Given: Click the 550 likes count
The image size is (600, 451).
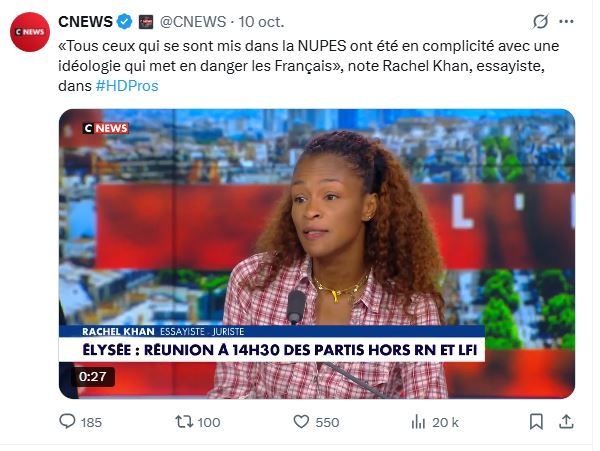Looking at the screenshot, I should tap(328, 422).
